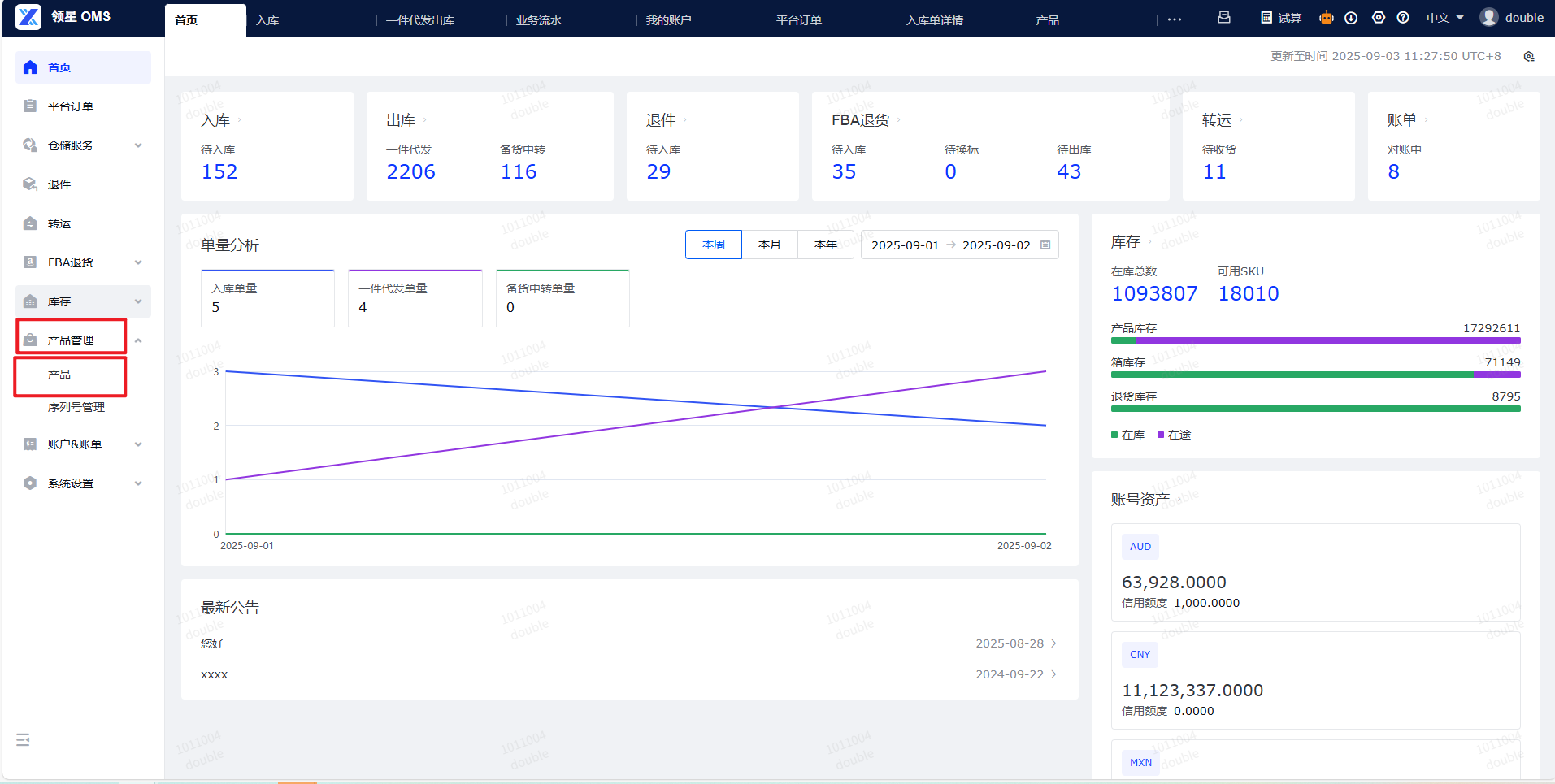This screenshot has width=1555, height=784.
Task: Open the 中文 language dropdown
Action: click(x=1444, y=18)
